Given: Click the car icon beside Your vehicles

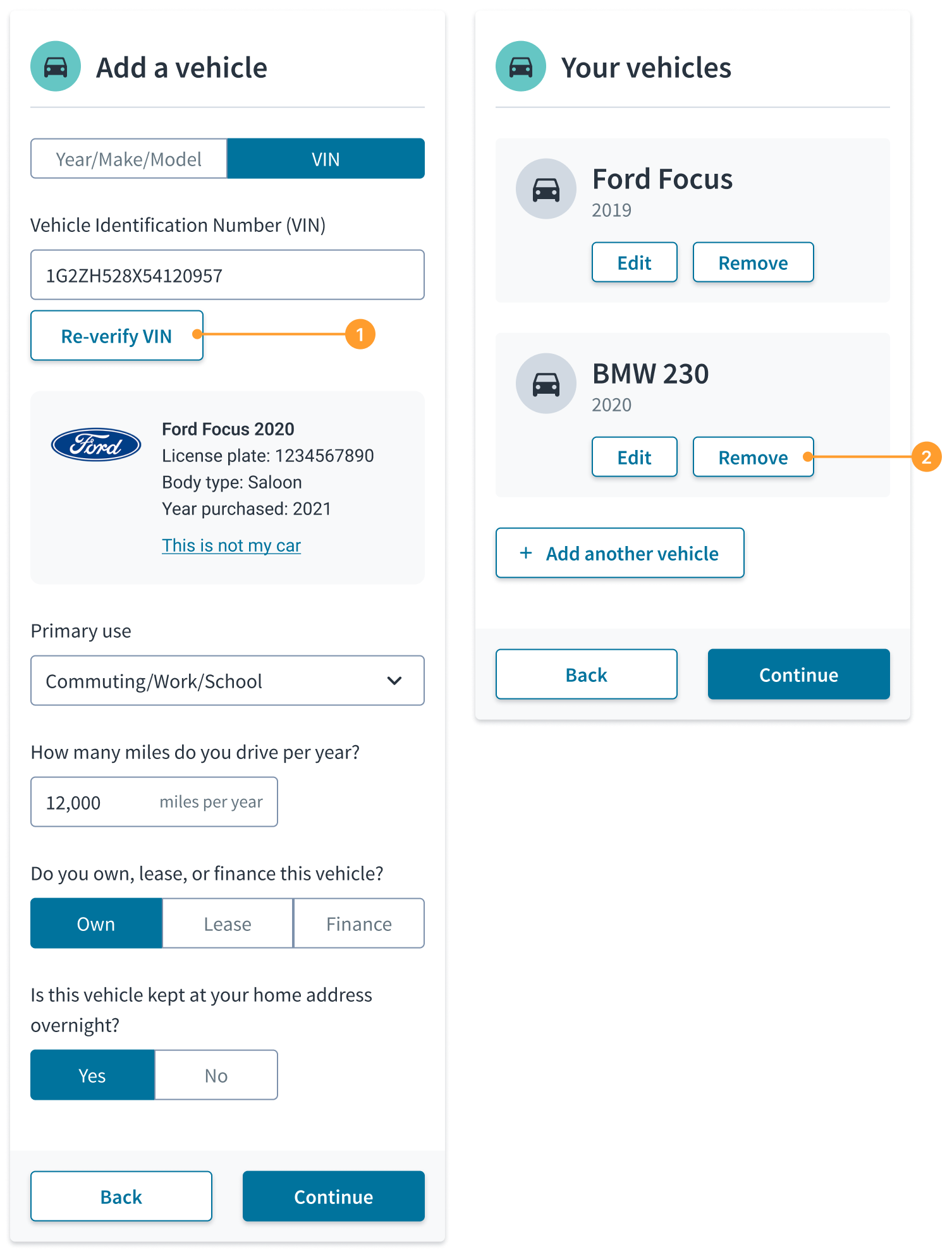Looking at the screenshot, I should point(521,66).
